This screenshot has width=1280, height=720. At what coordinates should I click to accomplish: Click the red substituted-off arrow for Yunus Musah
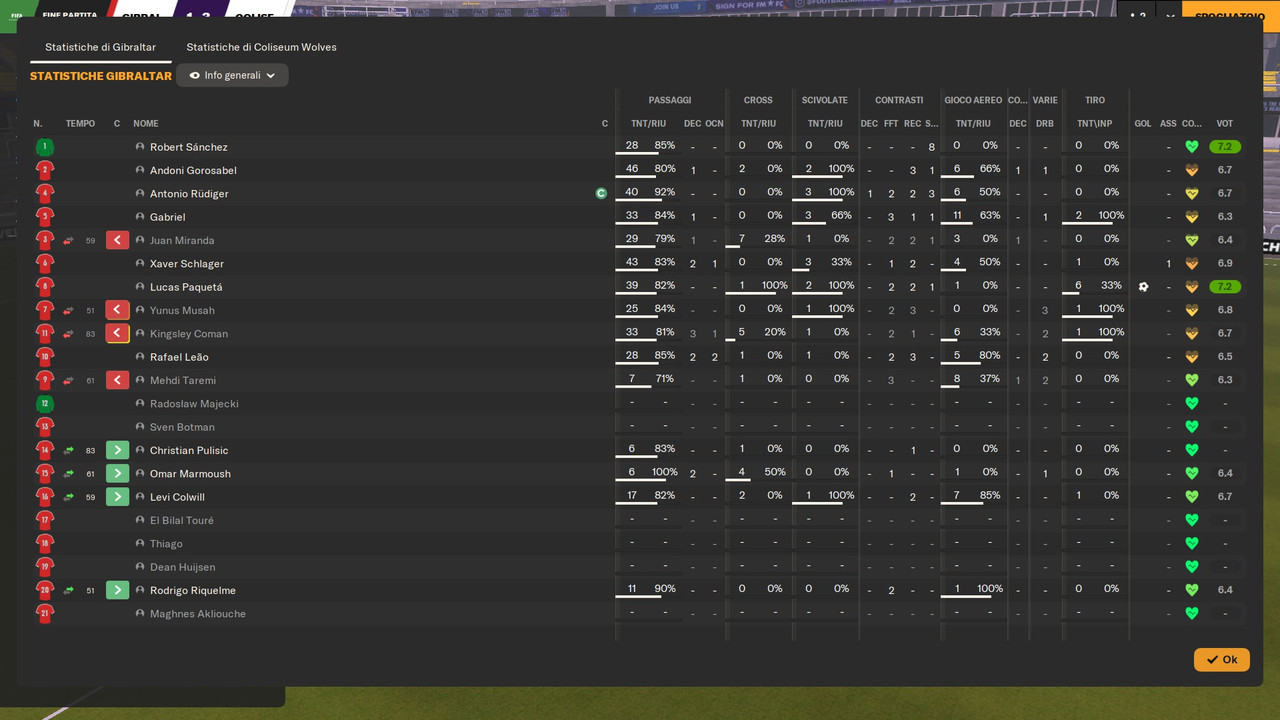(x=117, y=310)
